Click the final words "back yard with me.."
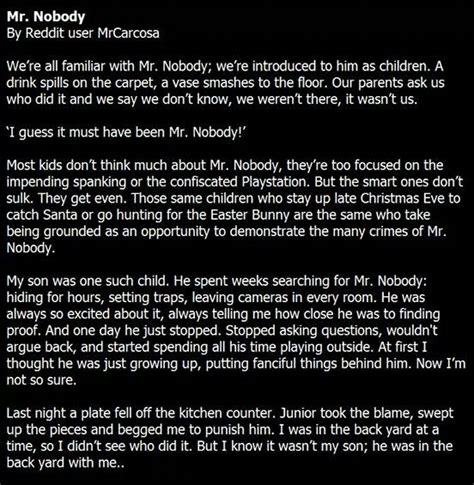Viewport: 474px width, 485px height. pyautogui.click(x=65, y=463)
